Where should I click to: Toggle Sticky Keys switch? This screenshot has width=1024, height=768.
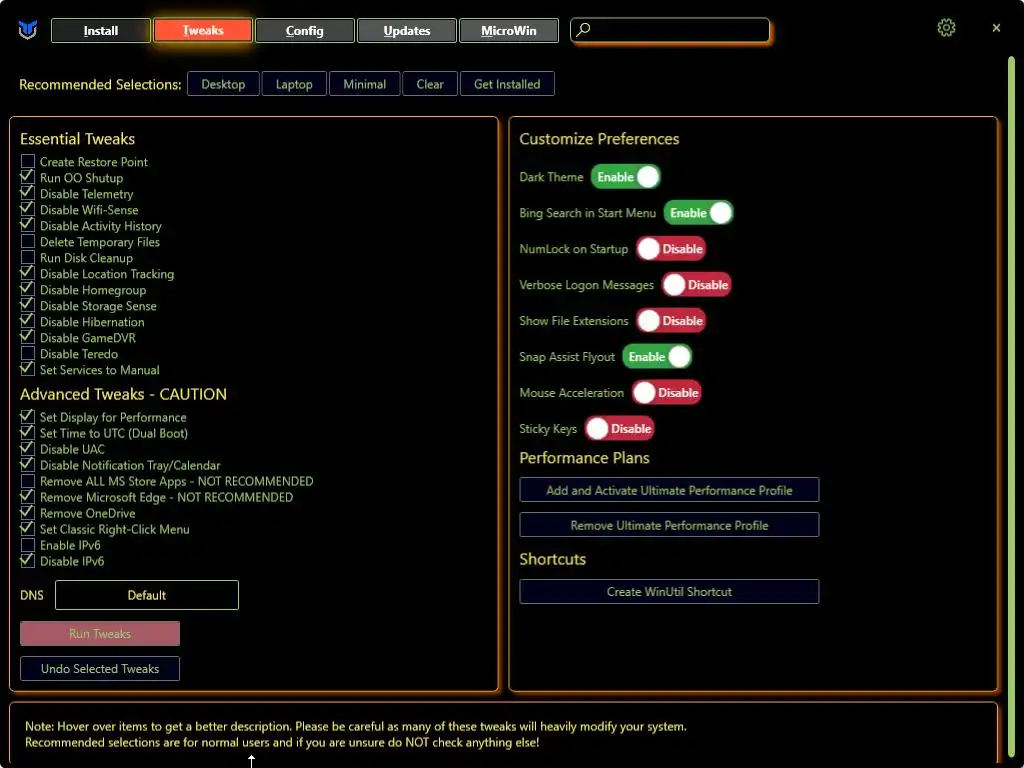point(620,428)
